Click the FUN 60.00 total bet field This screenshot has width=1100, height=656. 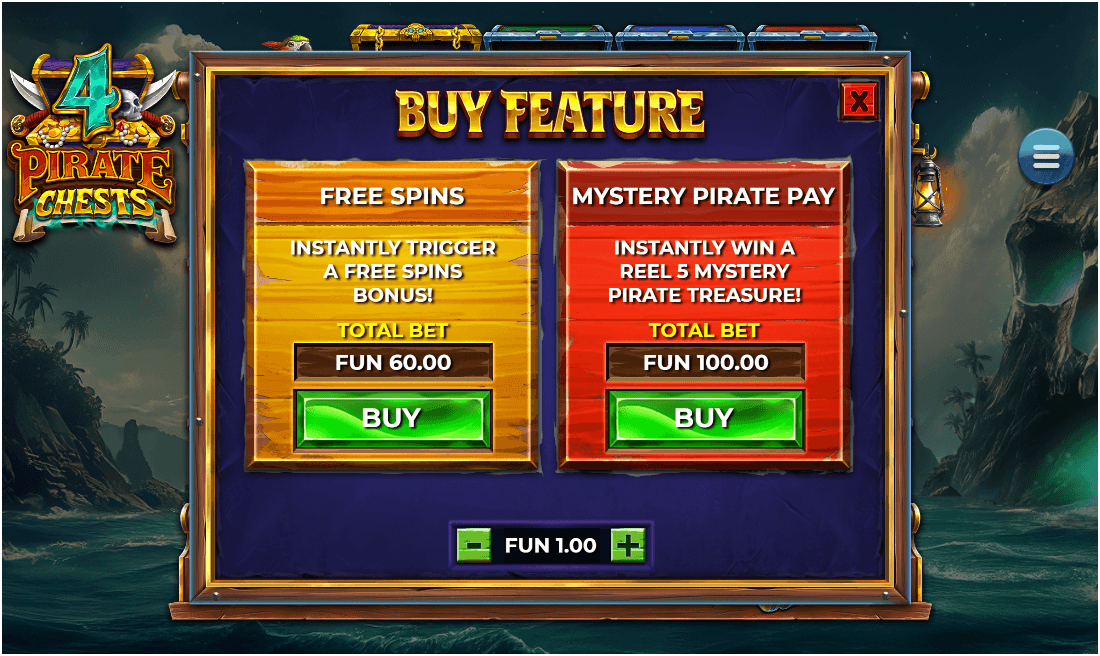(x=393, y=362)
